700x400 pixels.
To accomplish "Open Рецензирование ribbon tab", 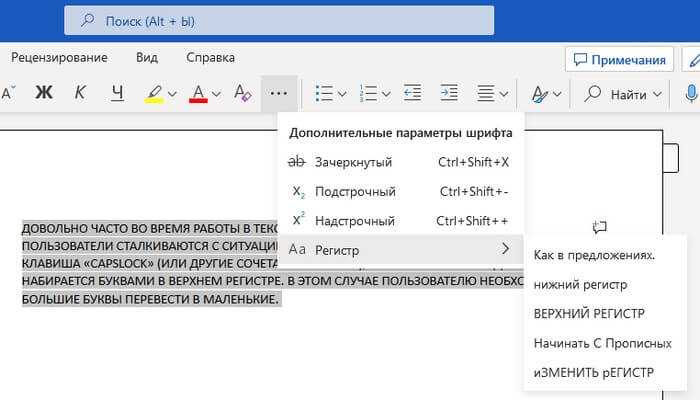I will pos(59,58).
